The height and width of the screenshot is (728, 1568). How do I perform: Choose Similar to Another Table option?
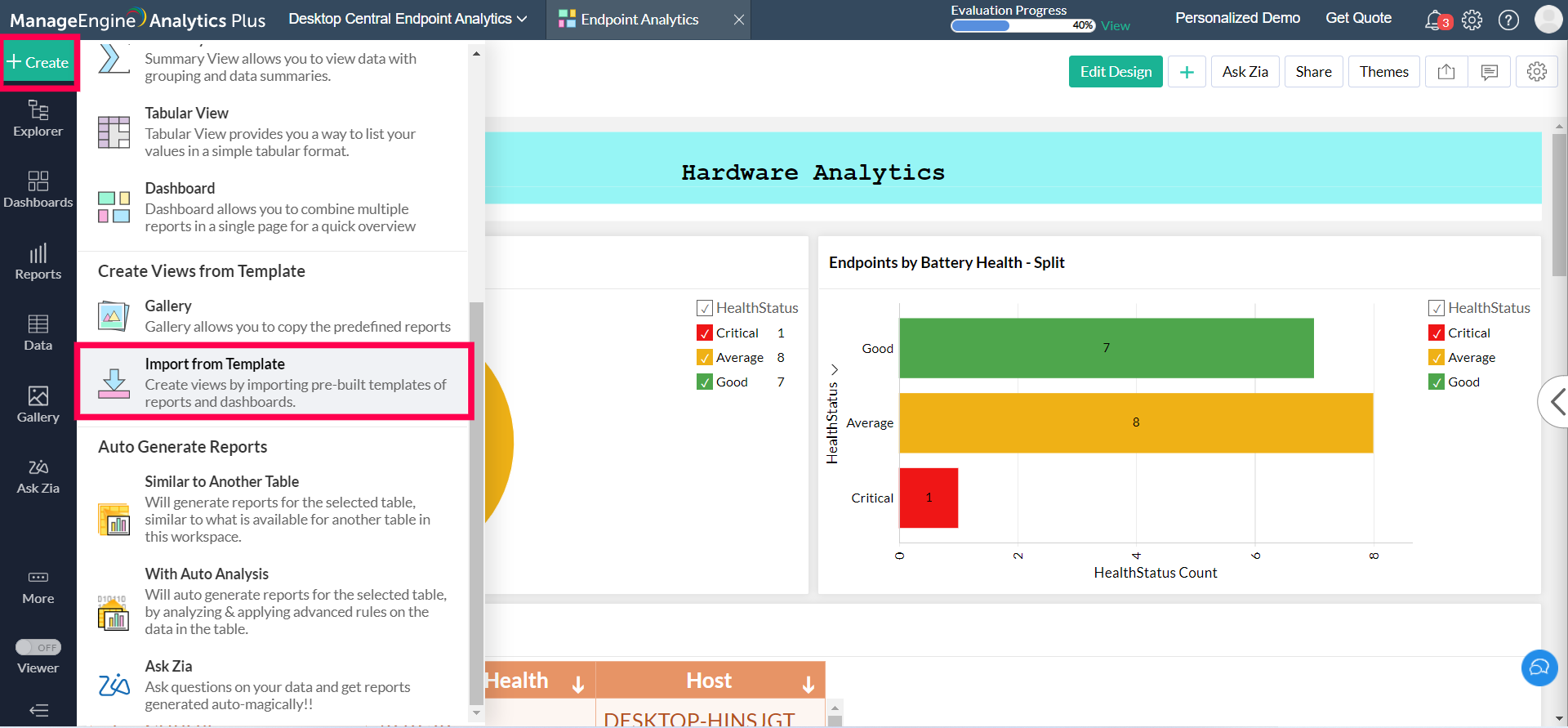click(273, 509)
